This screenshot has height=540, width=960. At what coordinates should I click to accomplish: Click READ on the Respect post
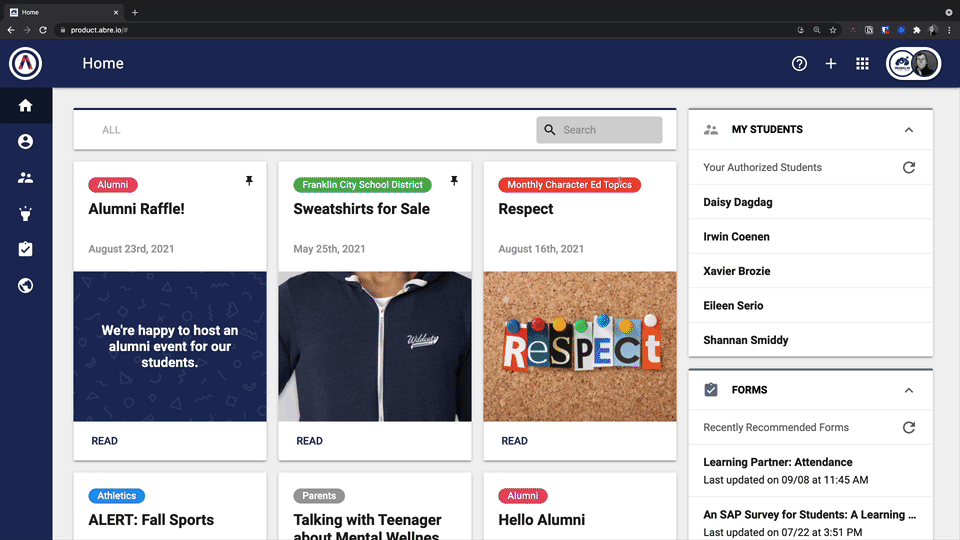click(x=514, y=441)
